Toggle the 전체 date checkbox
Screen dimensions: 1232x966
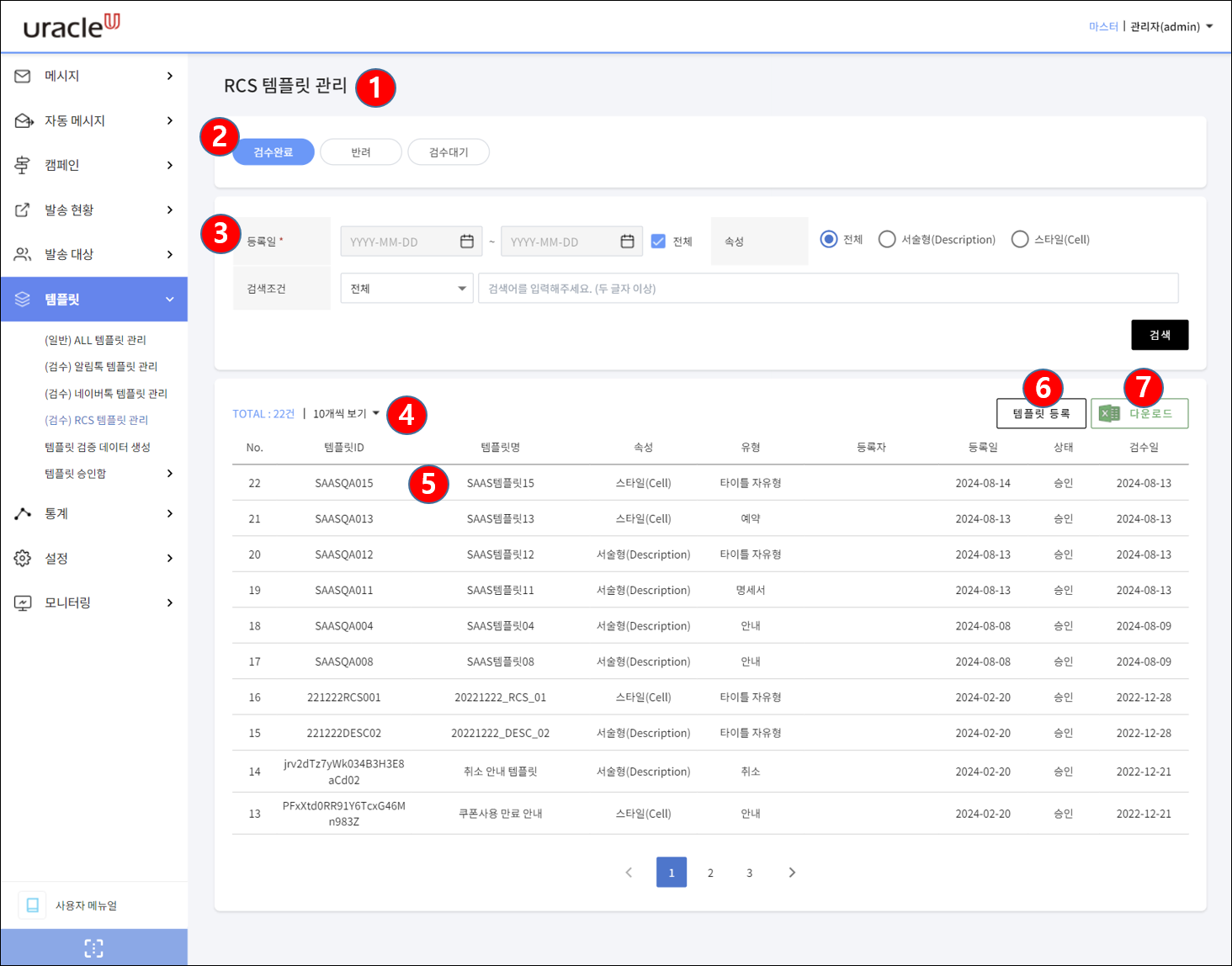pos(658,241)
